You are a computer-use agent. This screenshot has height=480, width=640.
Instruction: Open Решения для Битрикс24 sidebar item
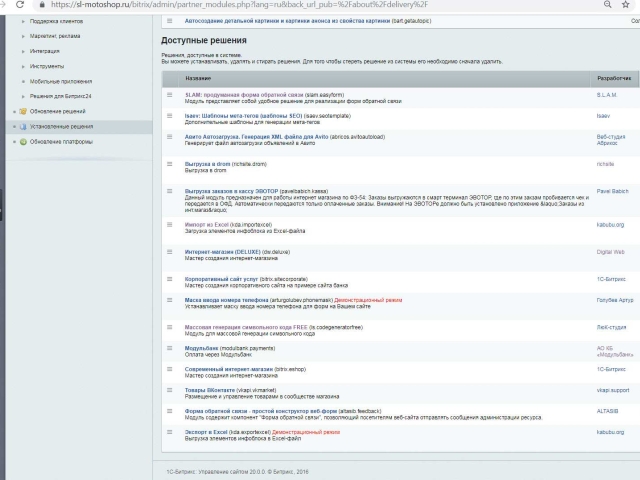coord(62,96)
